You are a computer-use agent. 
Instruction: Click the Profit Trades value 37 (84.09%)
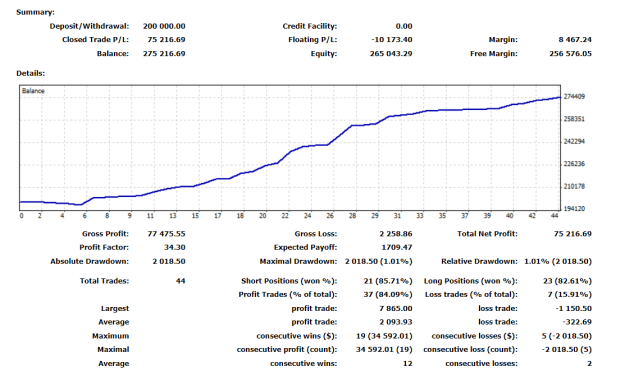pyautogui.click(x=388, y=294)
